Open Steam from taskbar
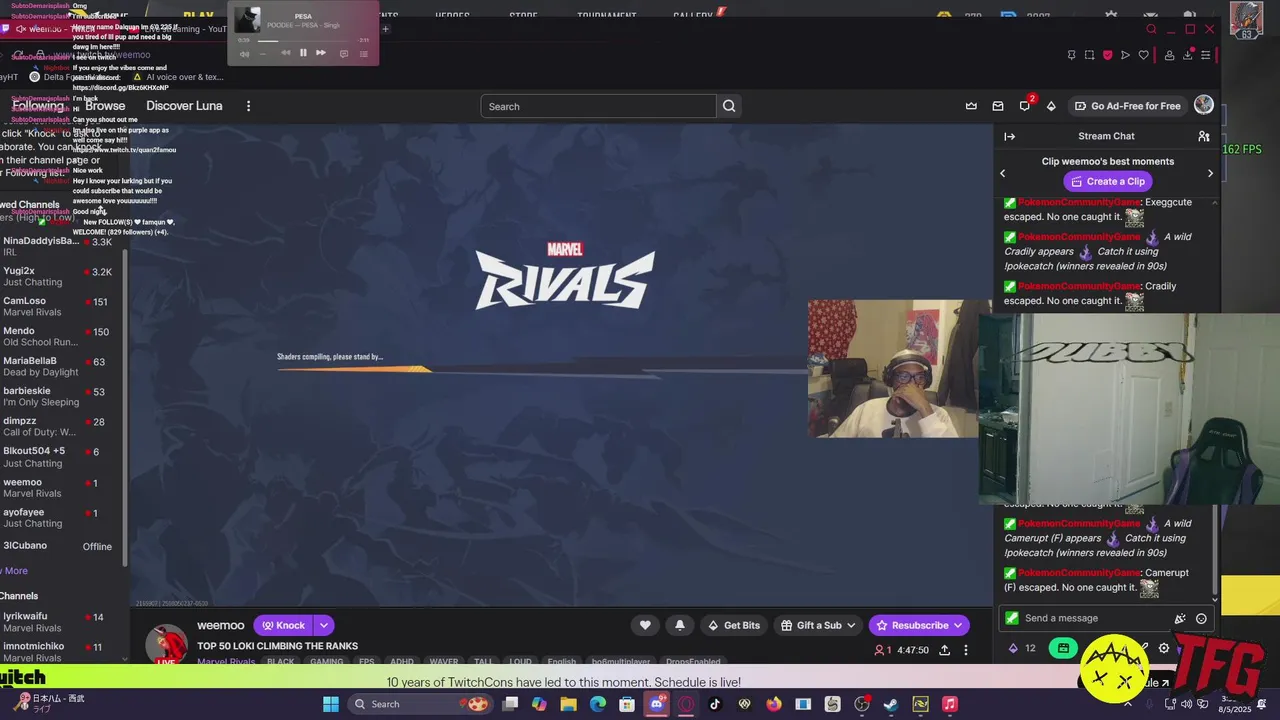Image resolution: width=1280 pixels, height=720 pixels. 891,704
